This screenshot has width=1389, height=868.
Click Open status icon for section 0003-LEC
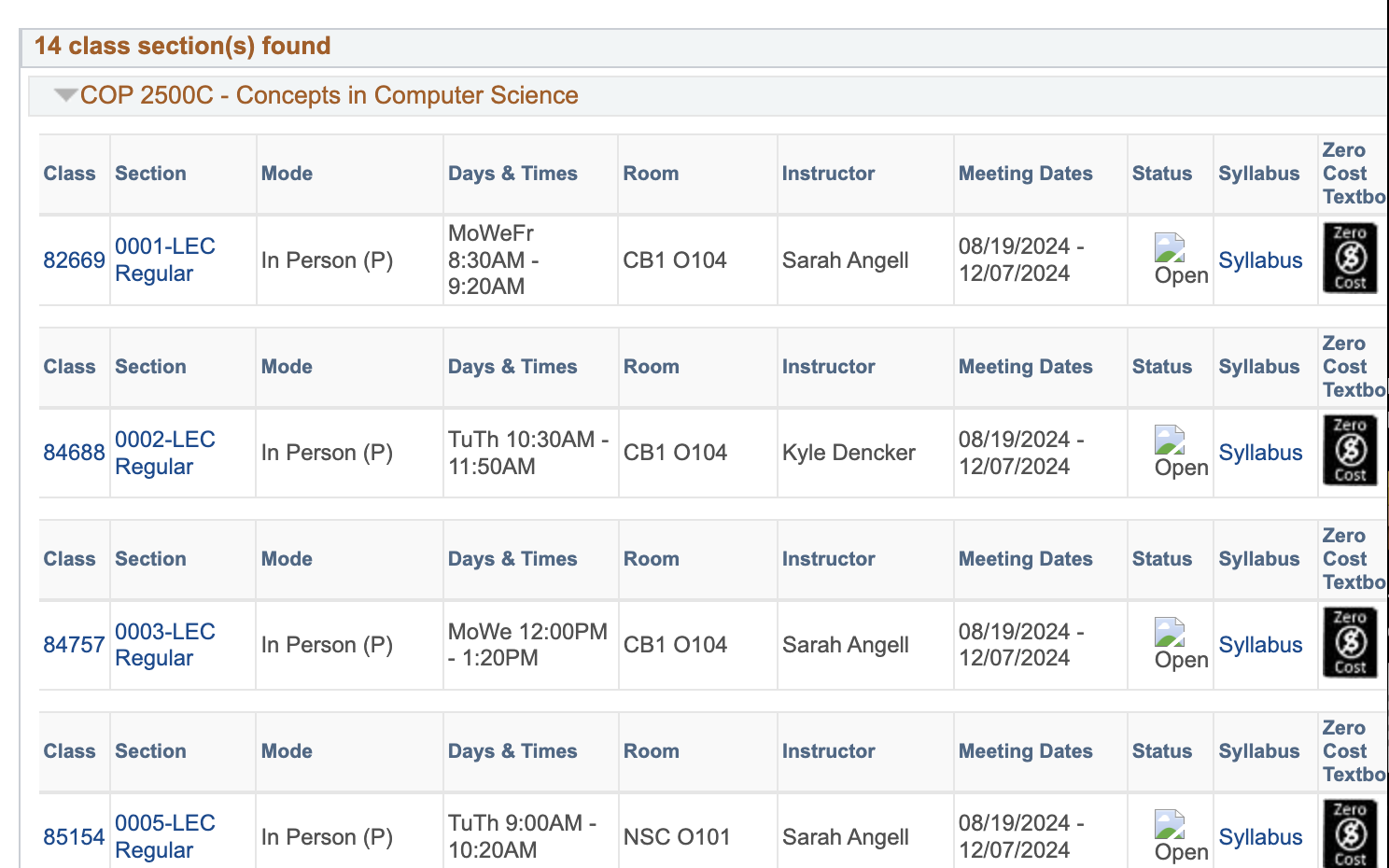point(1170,632)
